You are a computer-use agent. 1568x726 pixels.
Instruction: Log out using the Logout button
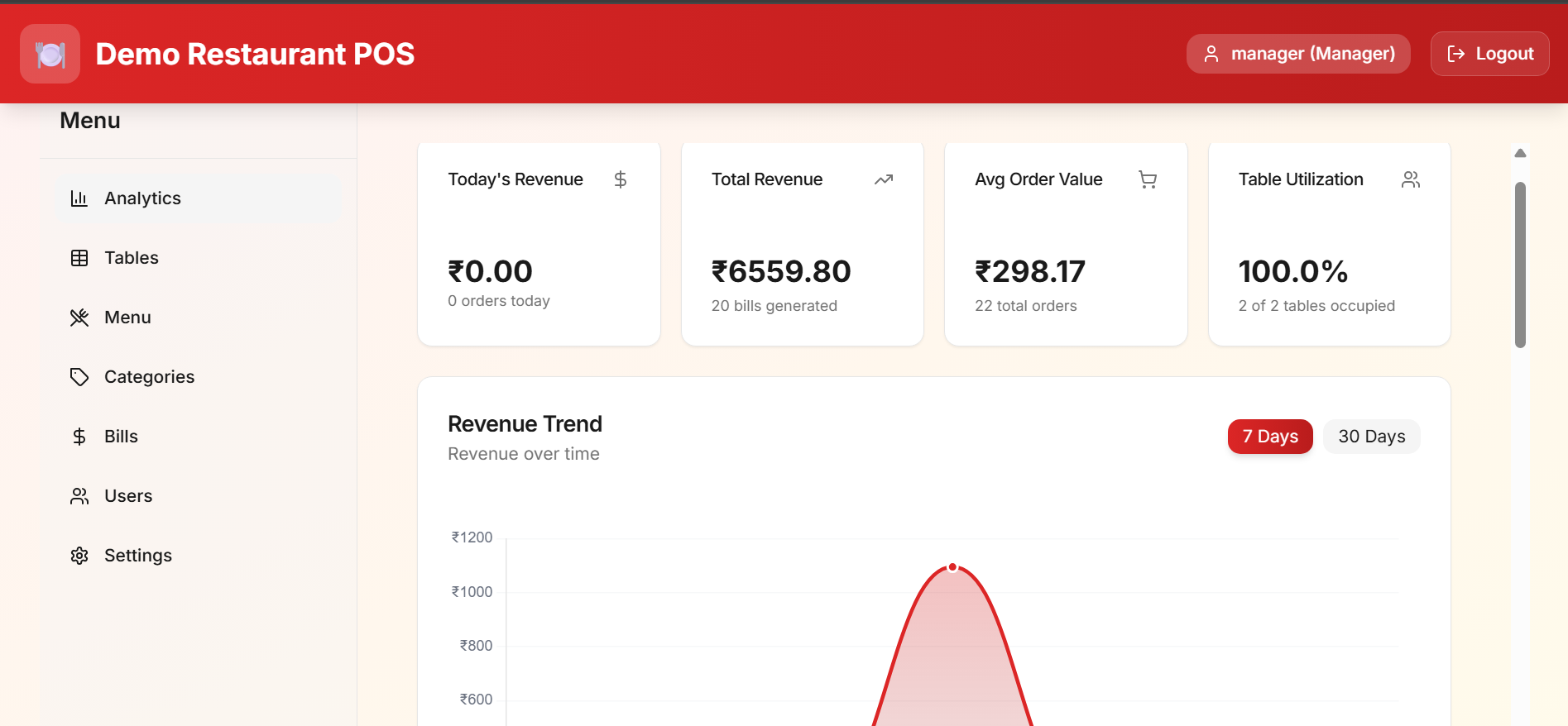point(1489,54)
